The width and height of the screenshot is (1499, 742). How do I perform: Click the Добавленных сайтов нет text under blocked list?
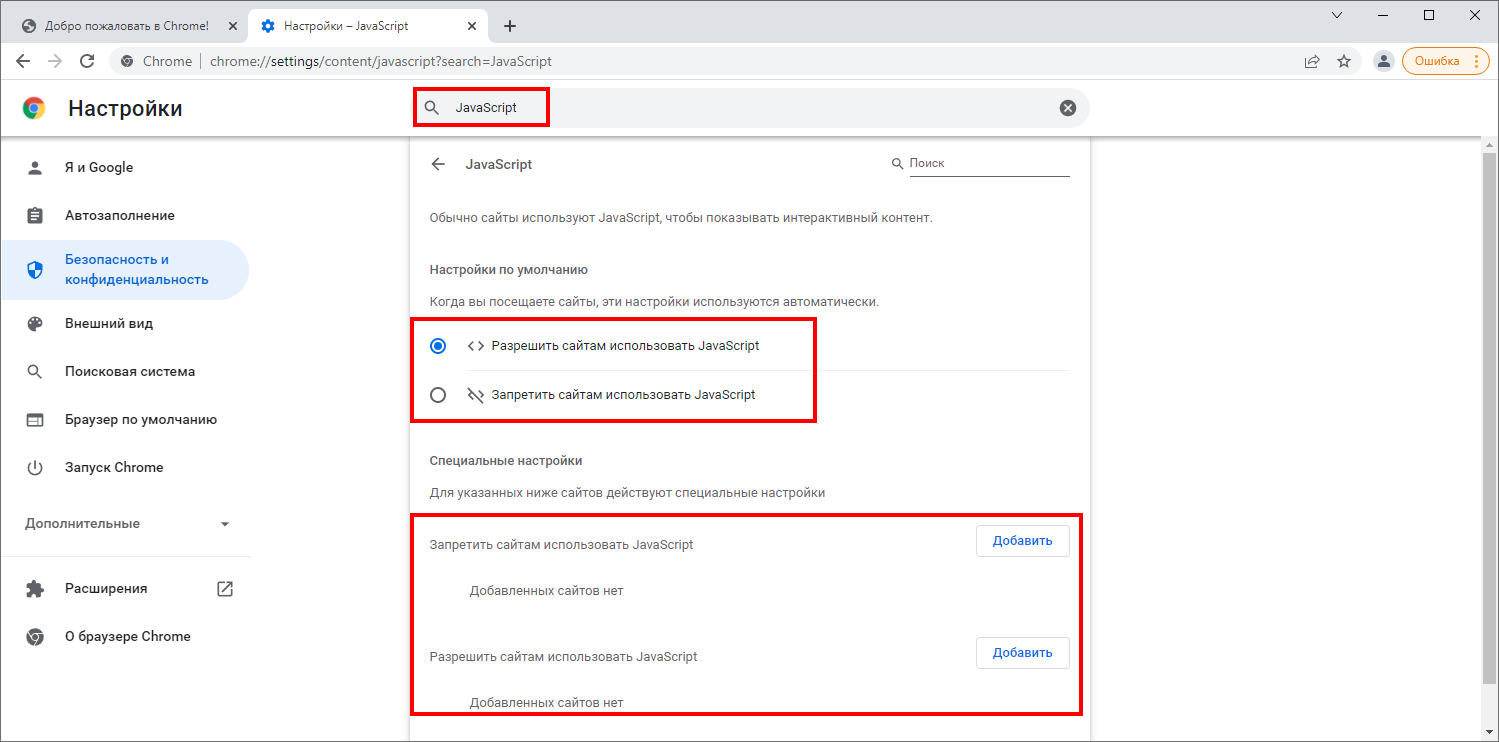click(546, 591)
